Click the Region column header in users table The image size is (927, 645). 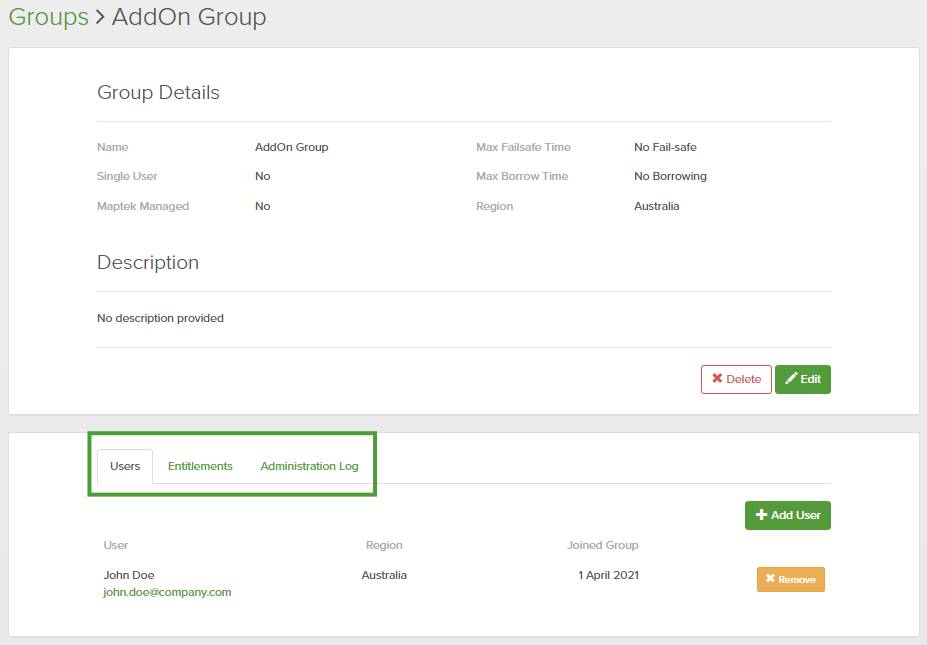(x=384, y=545)
